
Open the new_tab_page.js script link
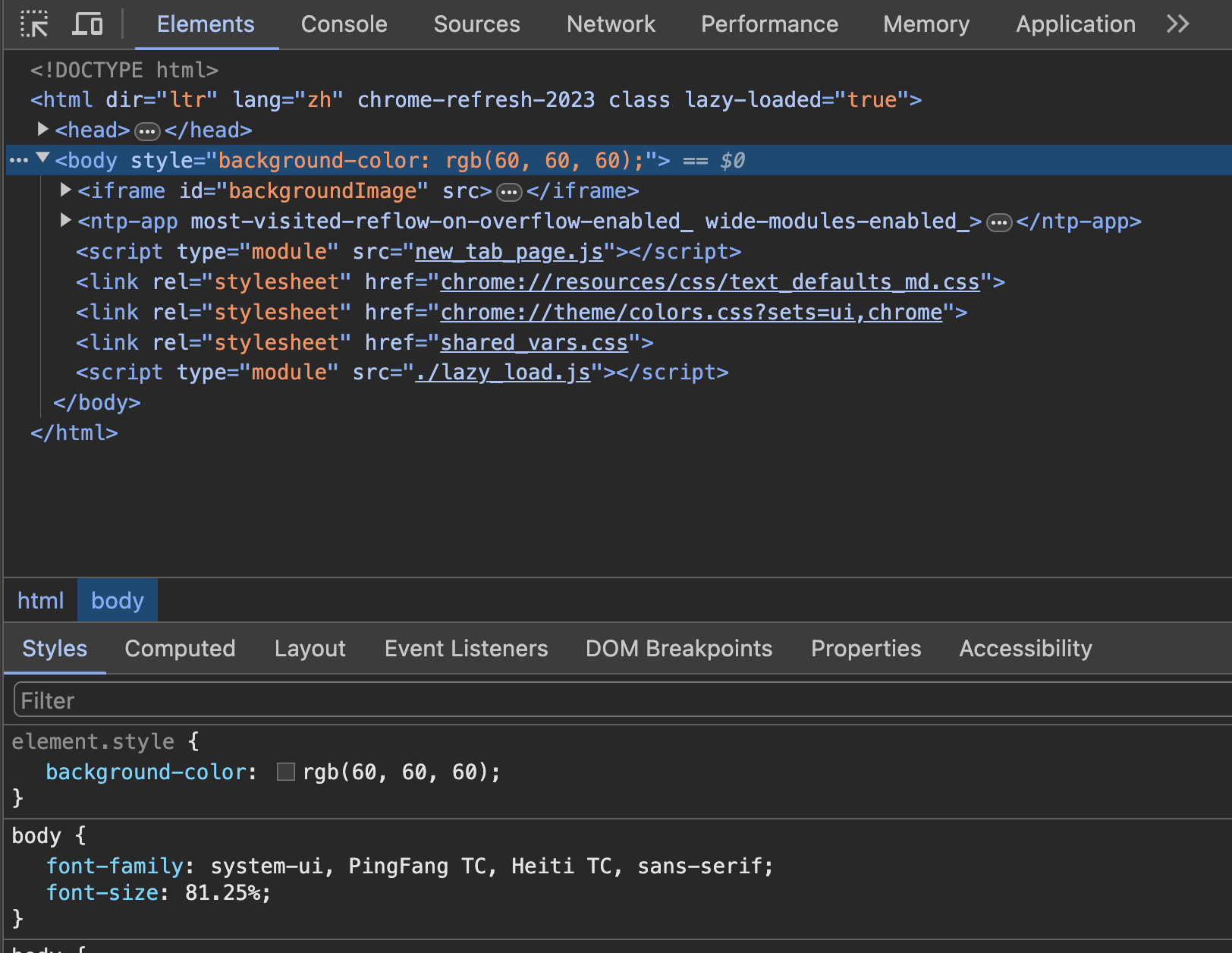click(x=509, y=252)
